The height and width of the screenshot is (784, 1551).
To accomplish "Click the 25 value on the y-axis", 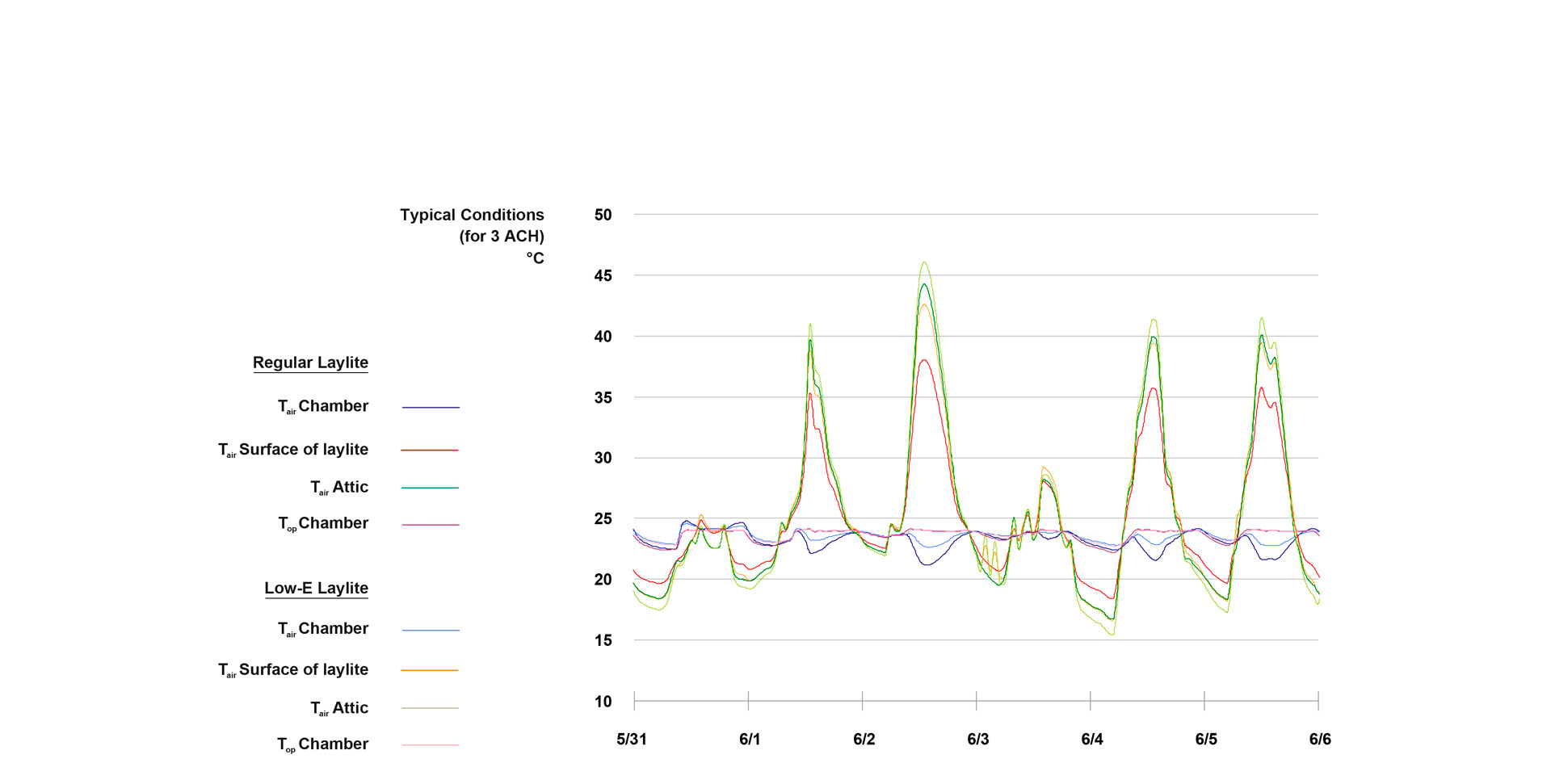I will point(603,518).
